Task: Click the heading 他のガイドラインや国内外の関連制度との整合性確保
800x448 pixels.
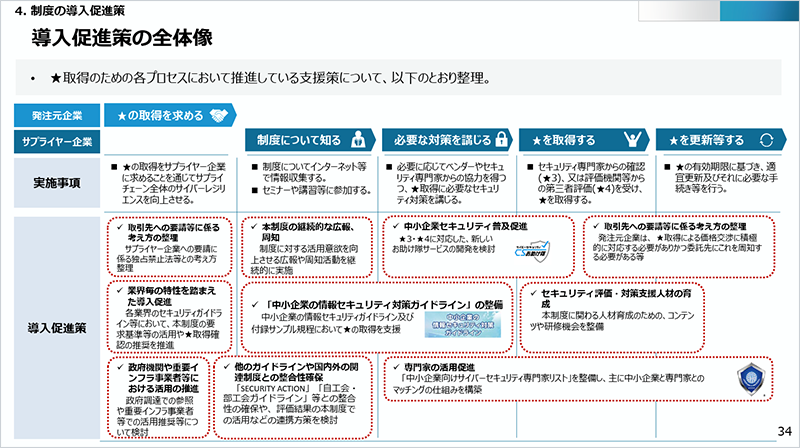Action: 296,372
